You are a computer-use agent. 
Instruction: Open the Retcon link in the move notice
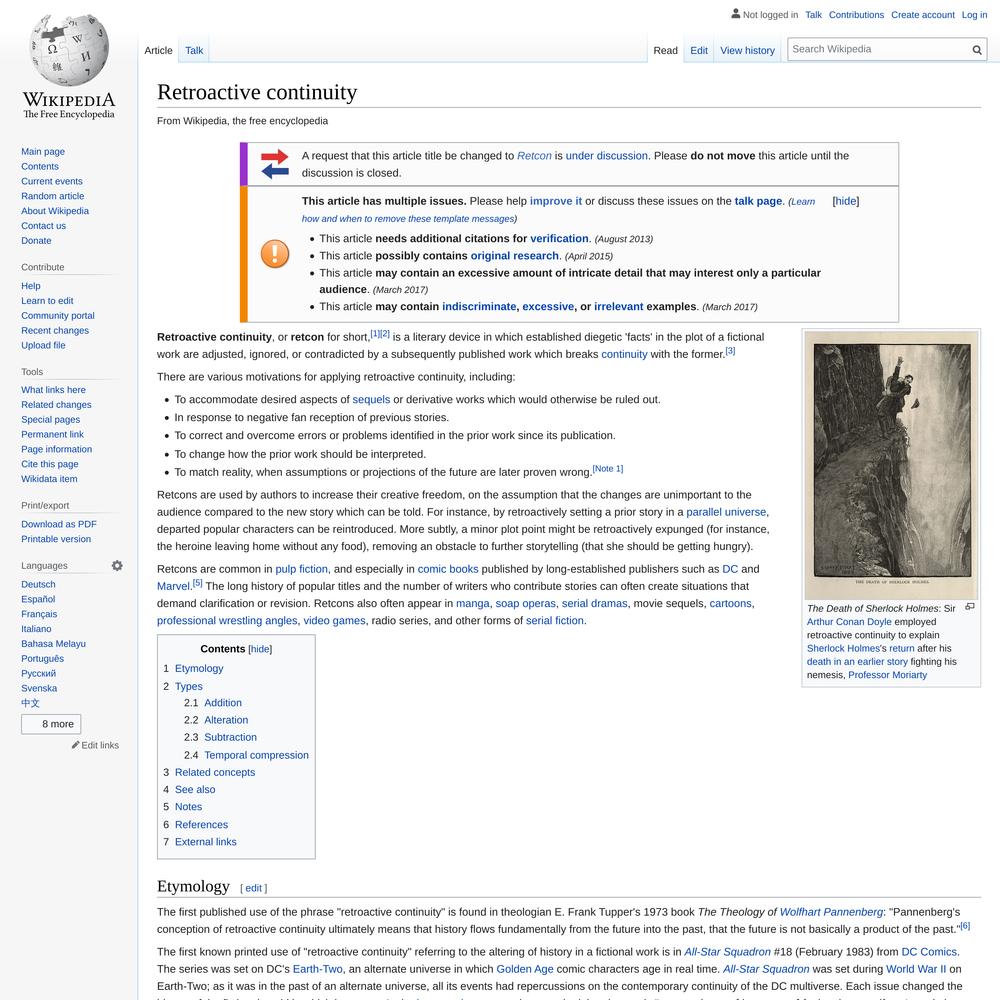click(534, 156)
